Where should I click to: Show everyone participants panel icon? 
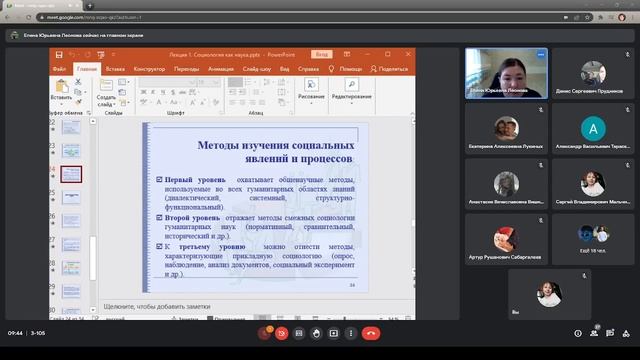coord(594,333)
